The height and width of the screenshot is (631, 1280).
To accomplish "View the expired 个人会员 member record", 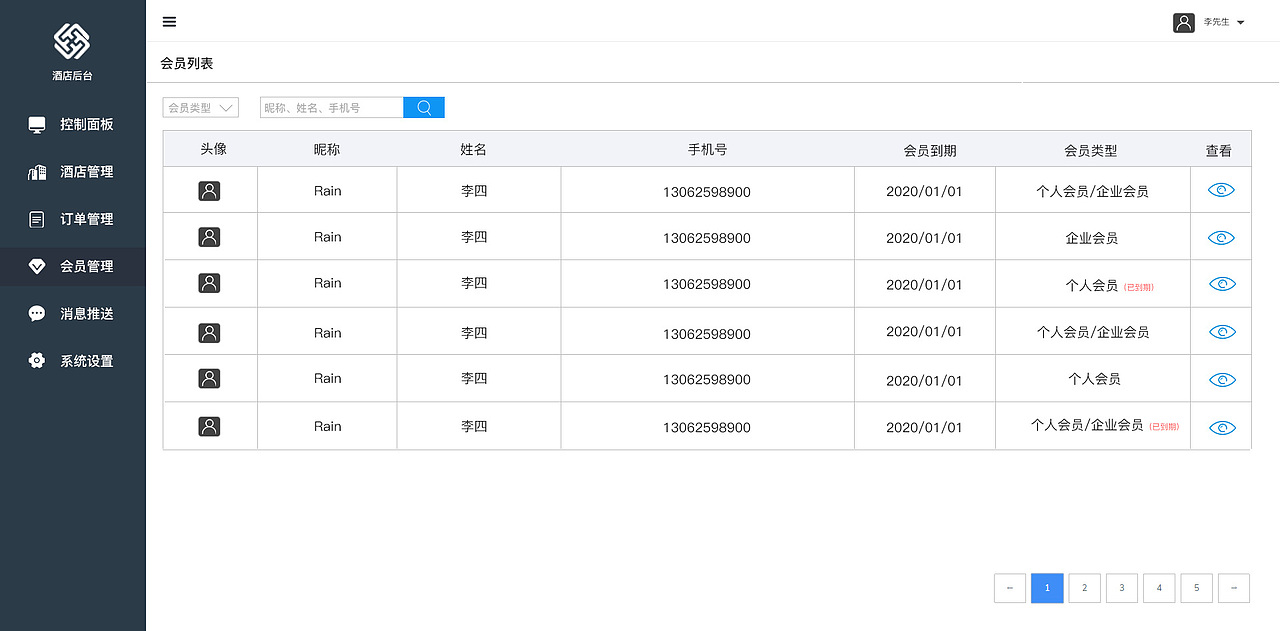I will (1220, 283).
